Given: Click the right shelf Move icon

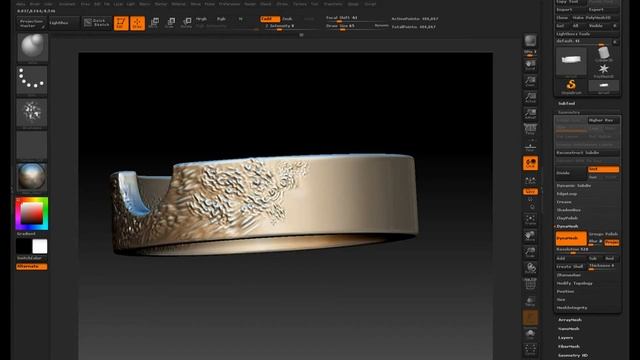Looking at the screenshot, I should 530,236.
